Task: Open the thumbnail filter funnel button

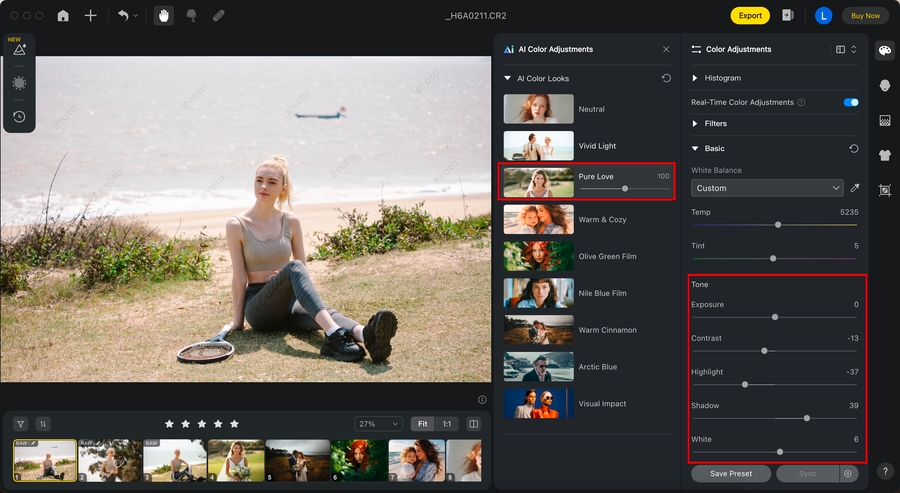Action: coord(19,424)
